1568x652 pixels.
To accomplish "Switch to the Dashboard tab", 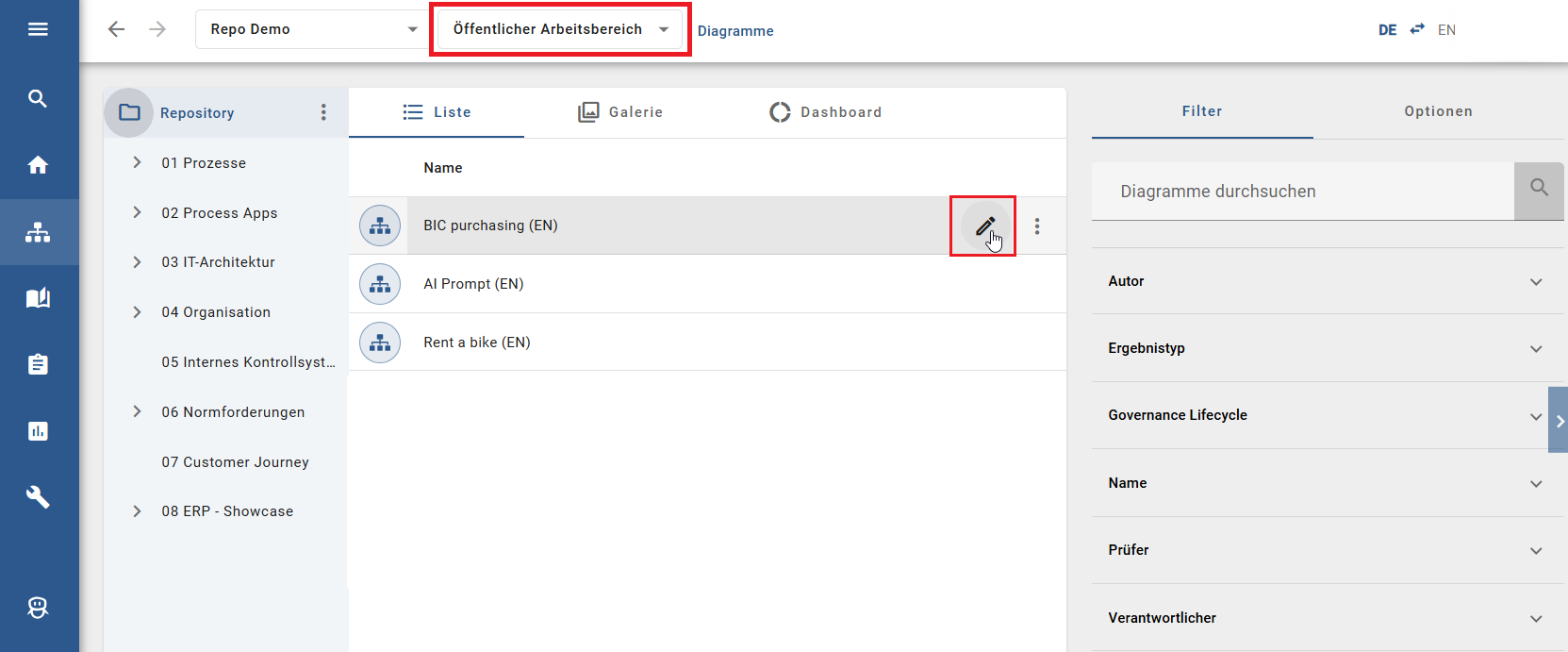I will [826, 112].
